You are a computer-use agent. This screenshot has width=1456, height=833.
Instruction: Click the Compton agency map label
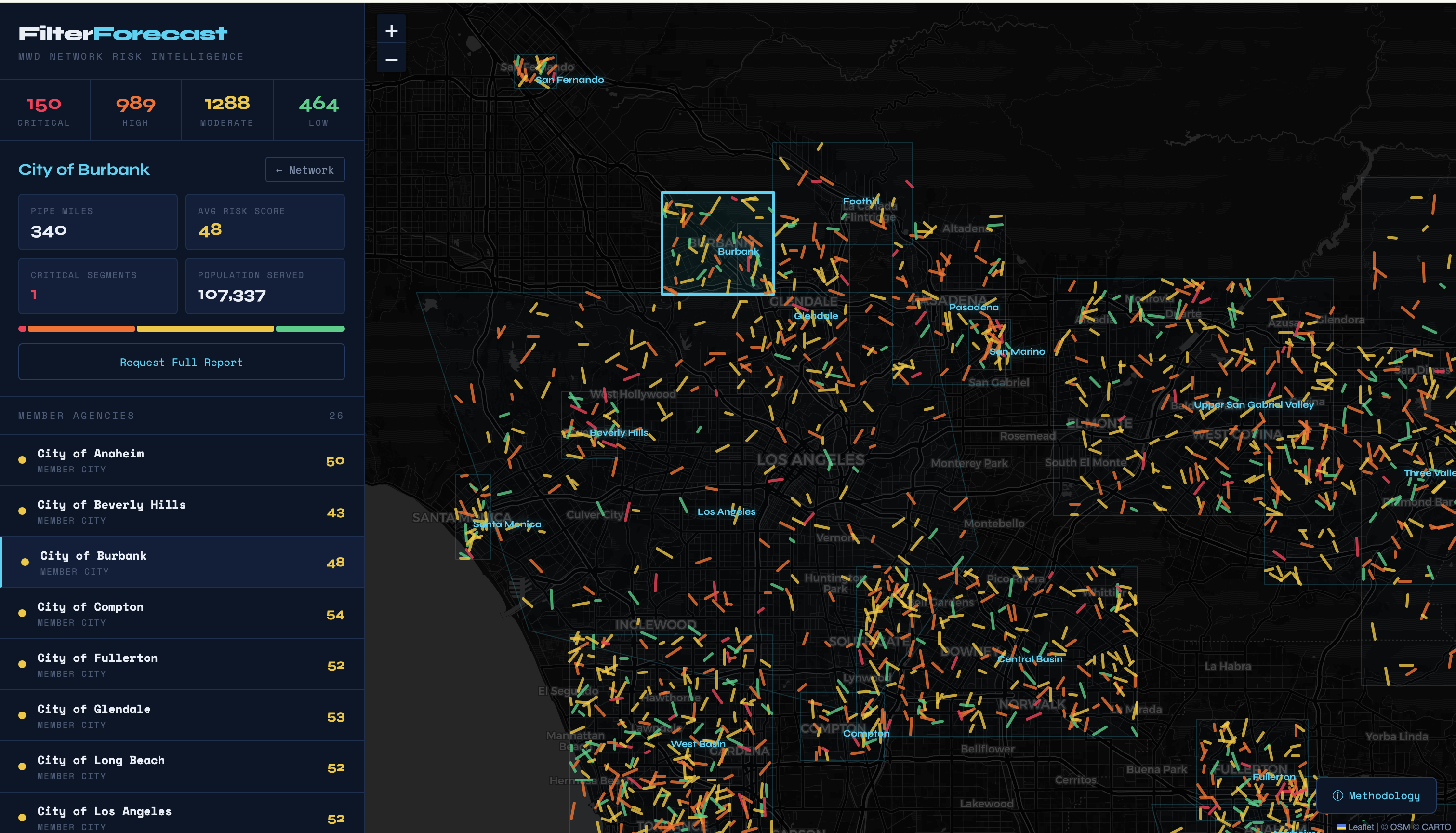[866, 733]
